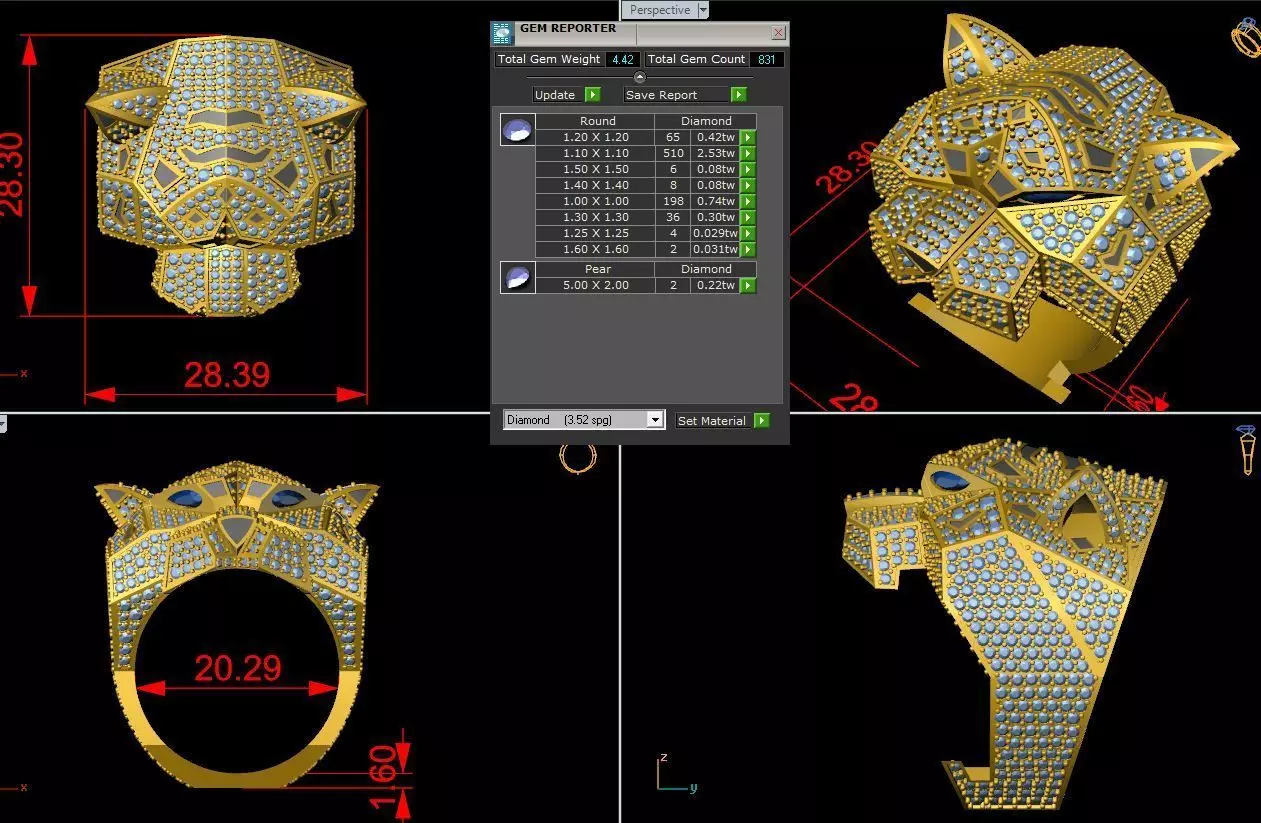Click the 1.60 X 1.60 size cell
The width and height of the screenshot is (1261, 823).
596,249
